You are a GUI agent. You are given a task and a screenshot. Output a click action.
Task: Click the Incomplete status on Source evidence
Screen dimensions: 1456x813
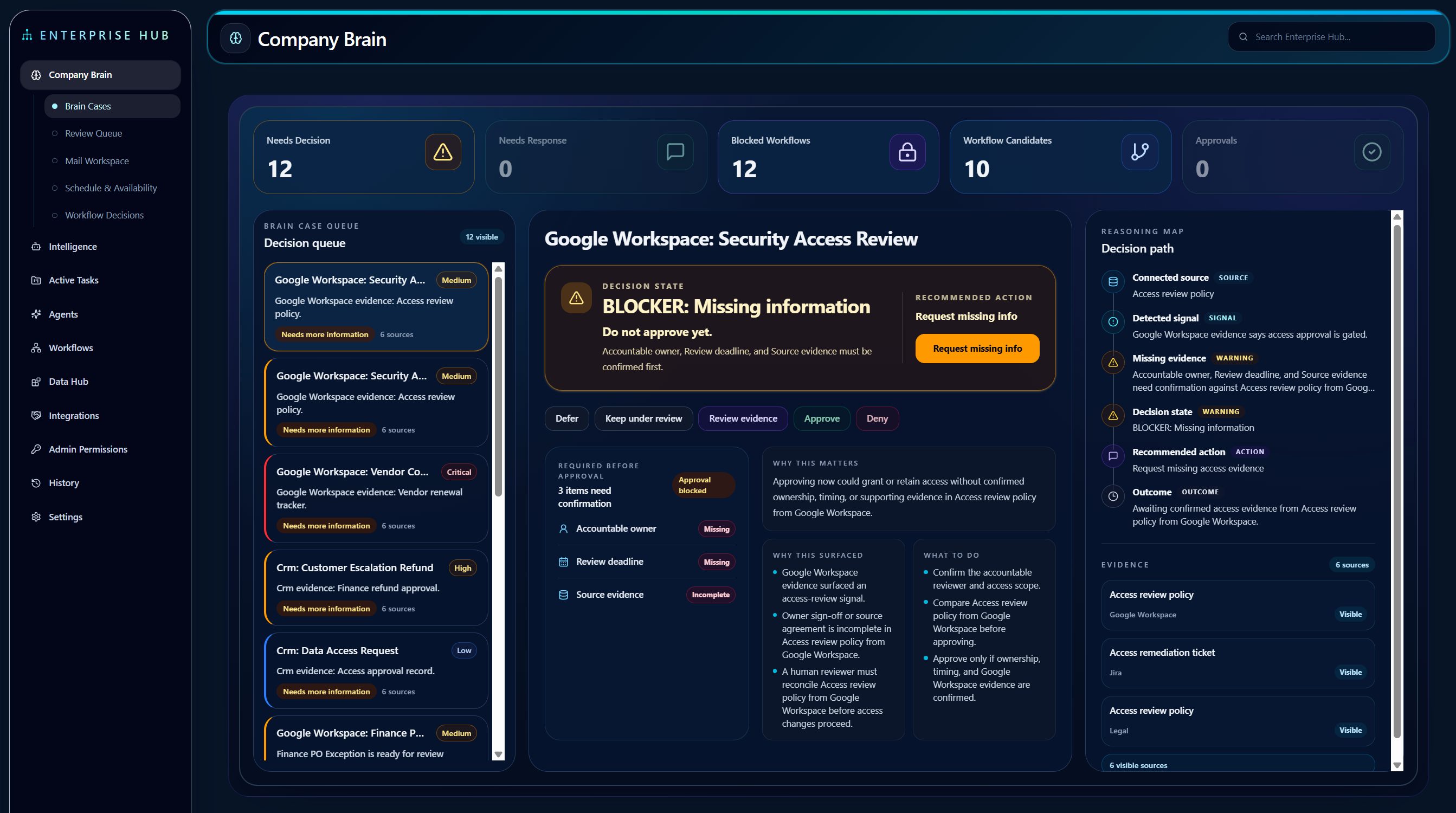pos(710,595)
